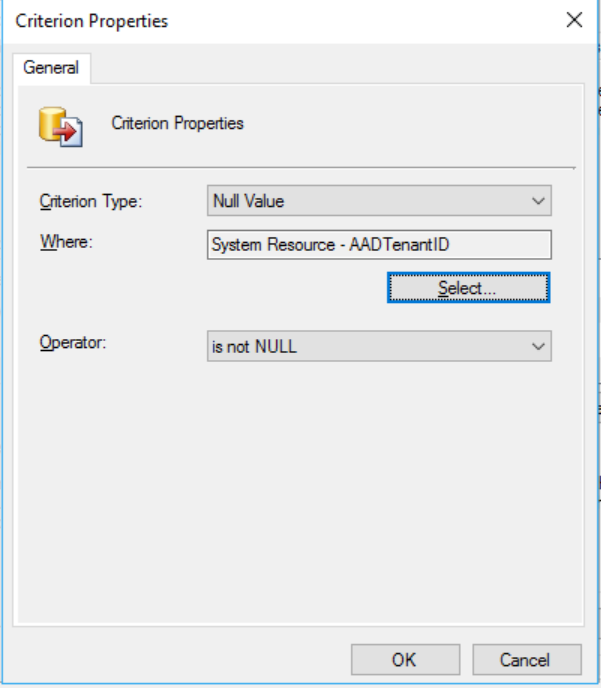Image resolution: width=601 pixels, height=688 pixels.
Task: Click the Criterion Properties heading beside the icon
Action: pyautogui.click(x=177, y=124)
